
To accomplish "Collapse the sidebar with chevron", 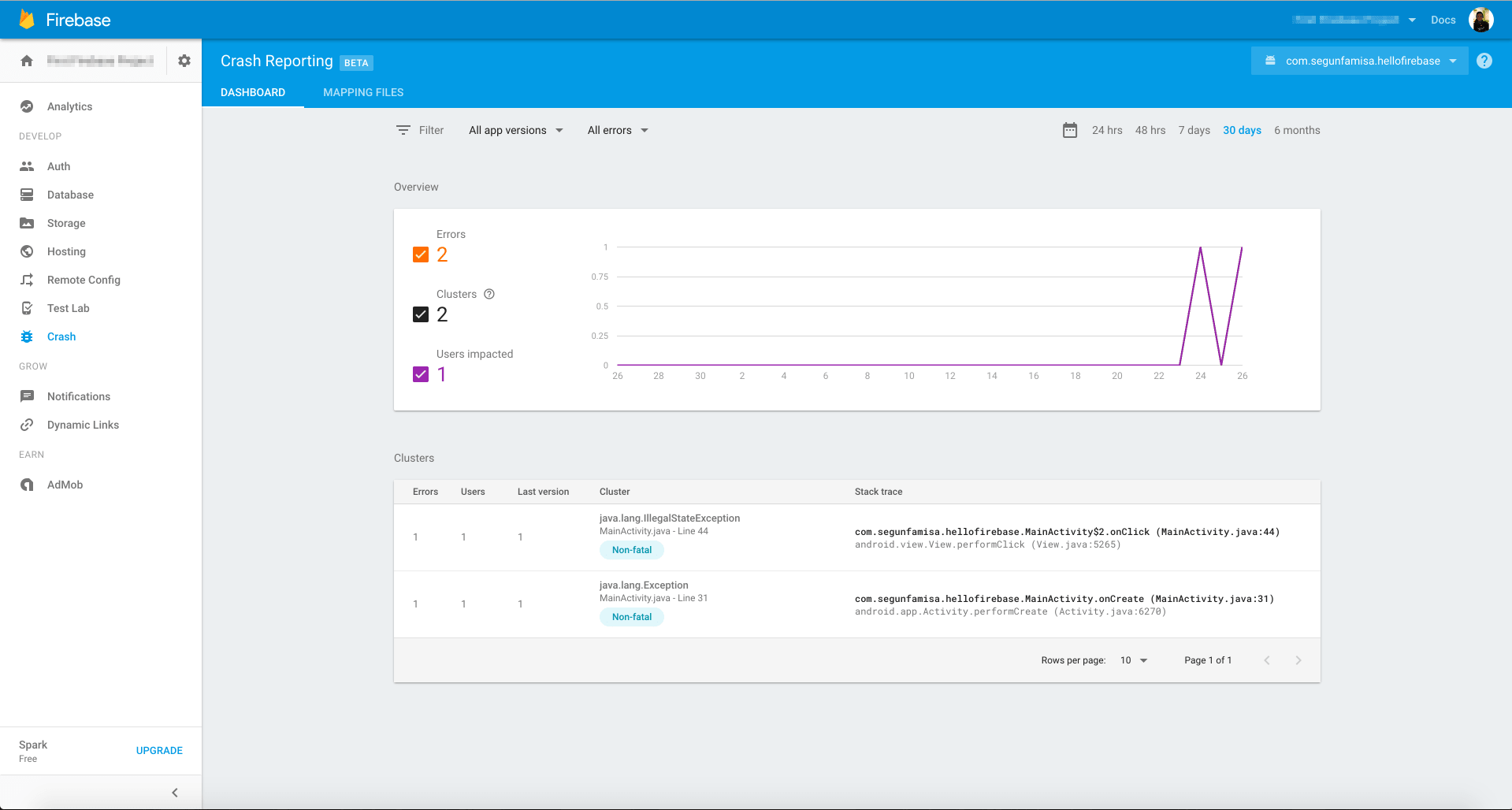I will (175, 793).
